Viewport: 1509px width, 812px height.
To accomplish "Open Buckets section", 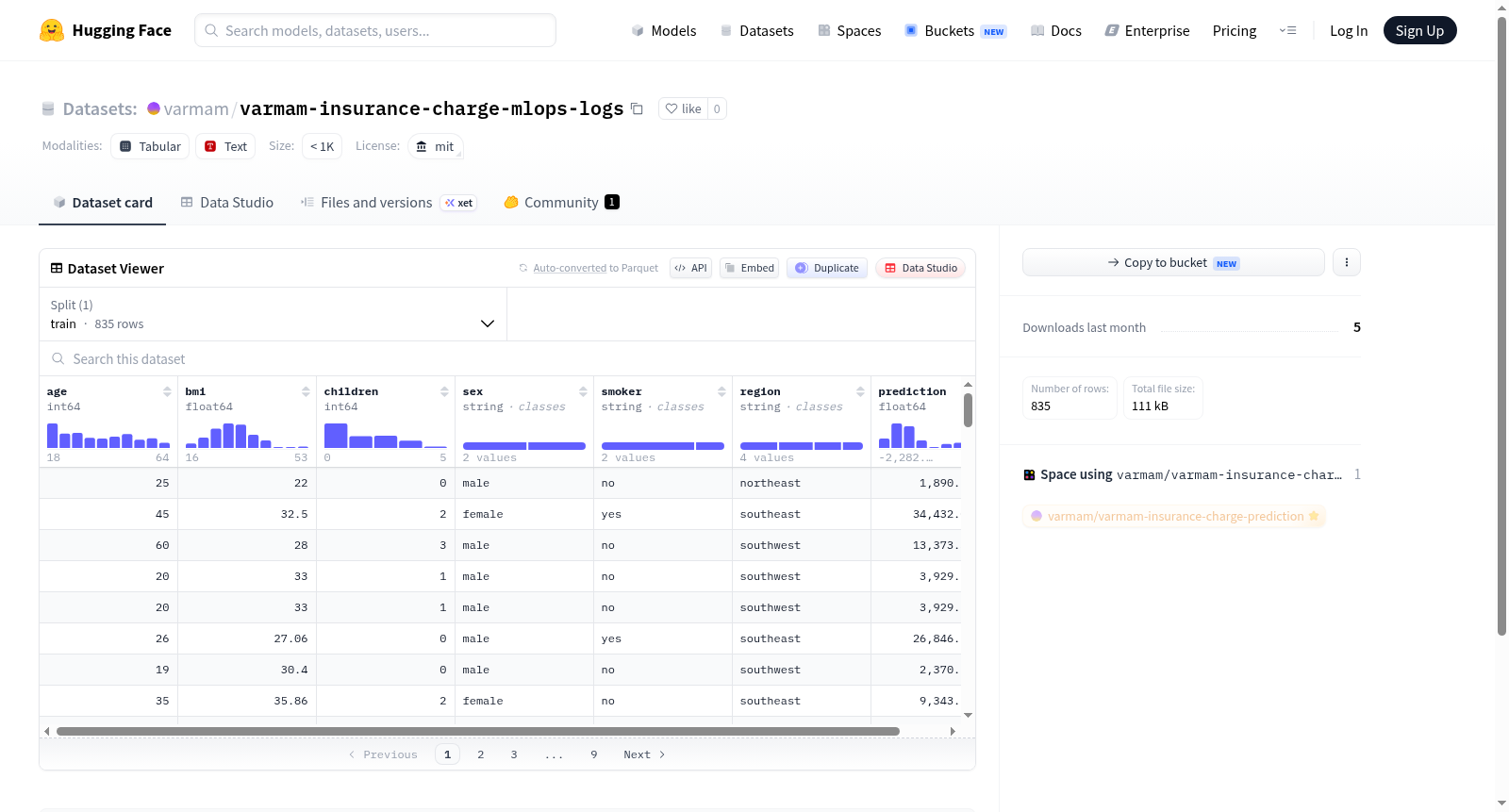I will 955,30.
